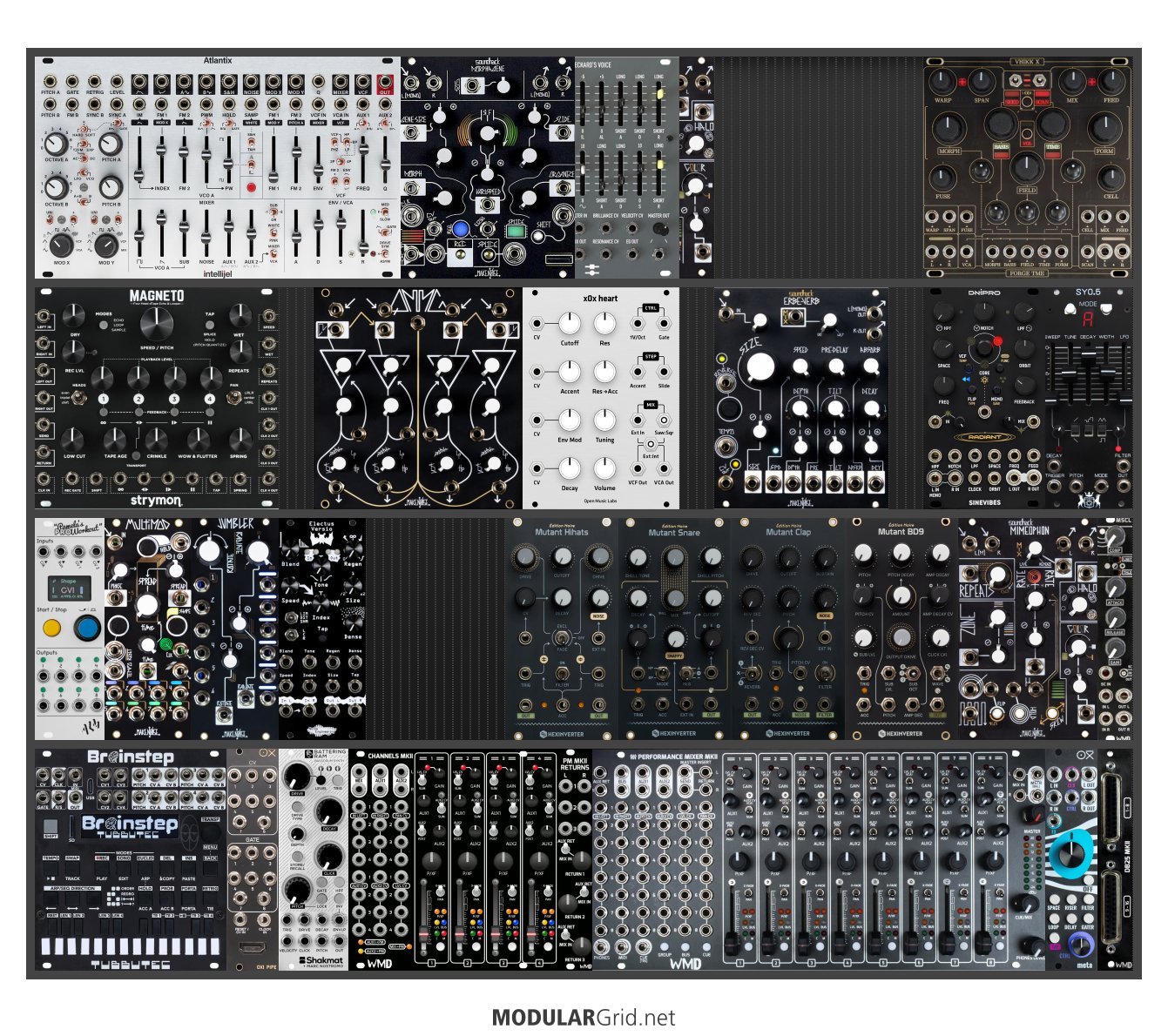Image resolution: width=1168 pixels, height=1036 pixels.
Task: Click the large Size knob on Erbe-Verb
Action: pyautogui.click(x=760, y=368)
